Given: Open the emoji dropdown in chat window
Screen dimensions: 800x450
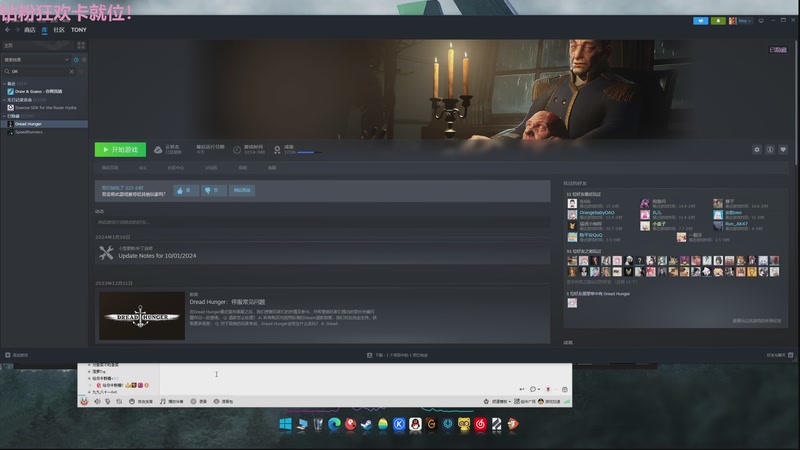Looking at the screenshot, I should coord(534,389).
